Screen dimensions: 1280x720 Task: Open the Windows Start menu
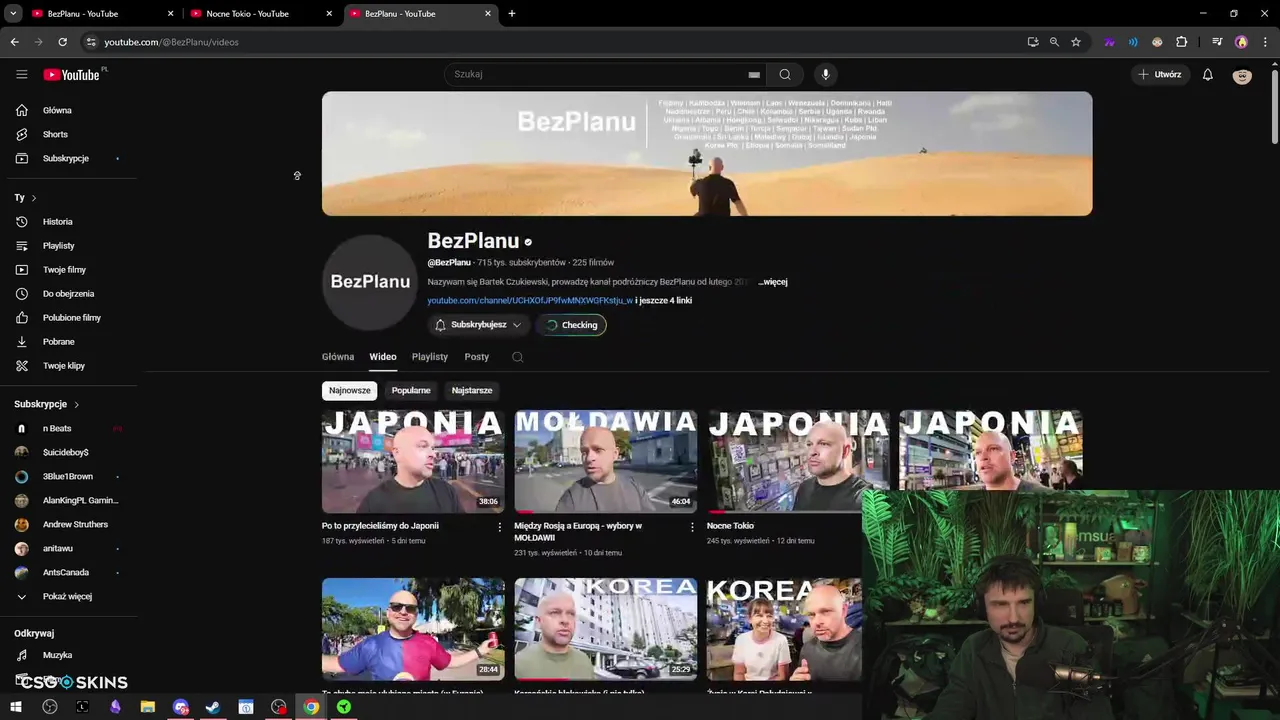click(x=16, y=707)
